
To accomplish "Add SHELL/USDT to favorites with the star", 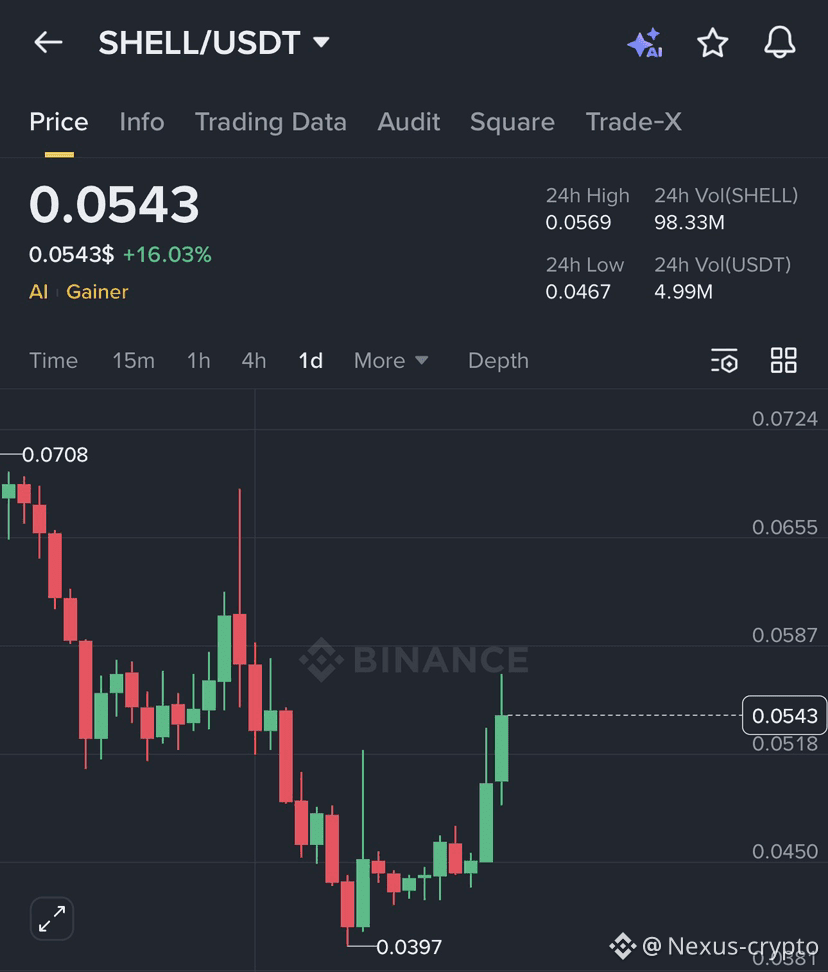I will click(712, 43).
